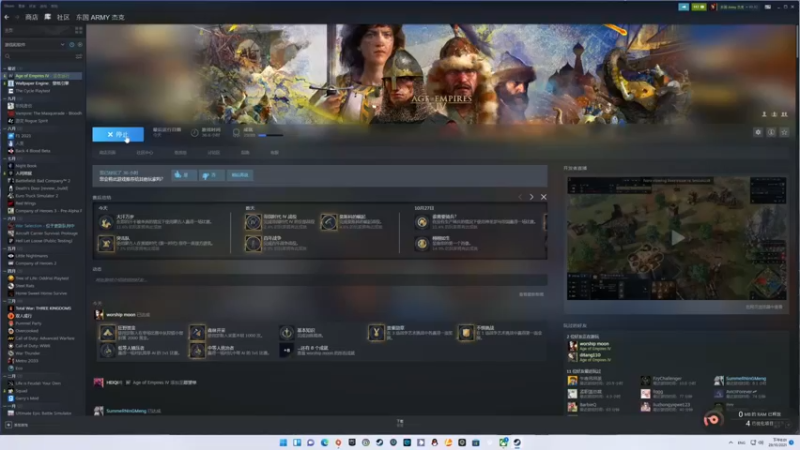Select Garry's Mod in library list

(43, 398)
